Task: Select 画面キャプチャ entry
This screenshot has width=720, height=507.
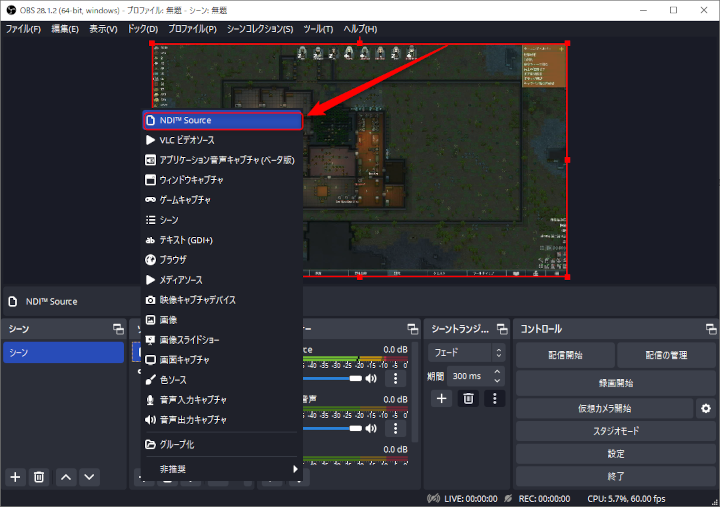Action: [222, 360]
